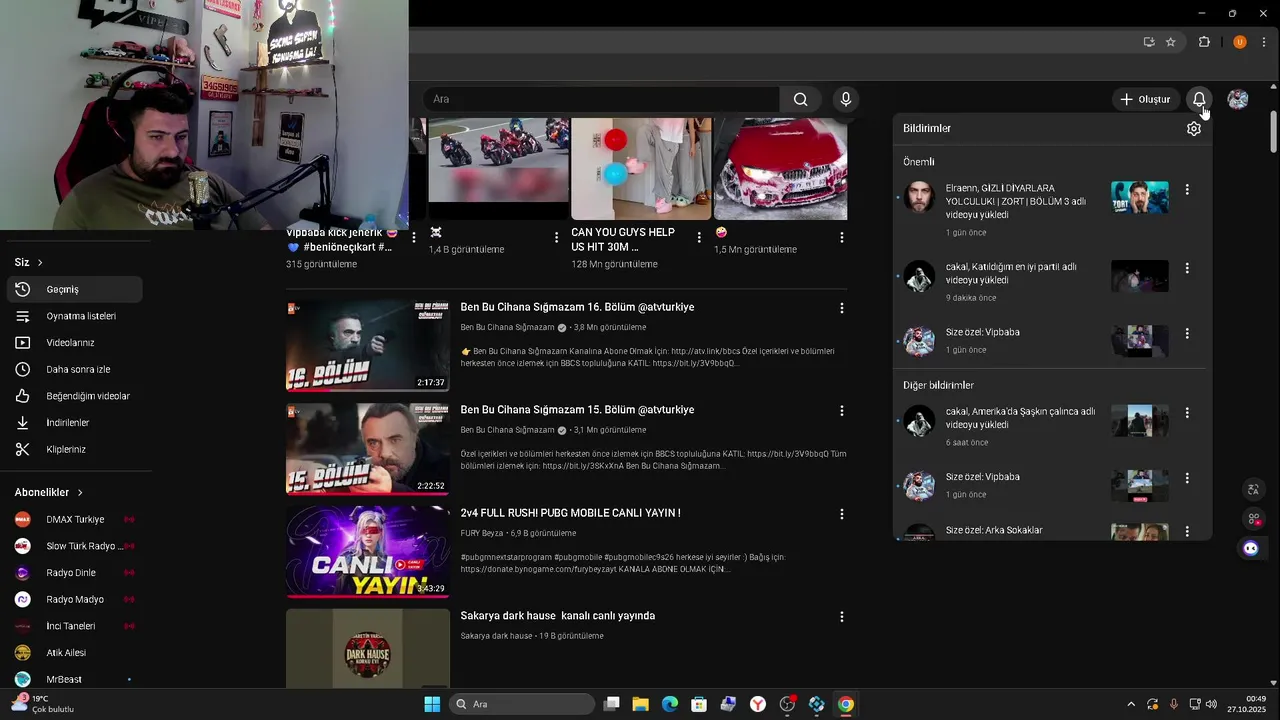Open Radyo Dinle subscription channel
The image size is (1280, 720).
[75, 573]
